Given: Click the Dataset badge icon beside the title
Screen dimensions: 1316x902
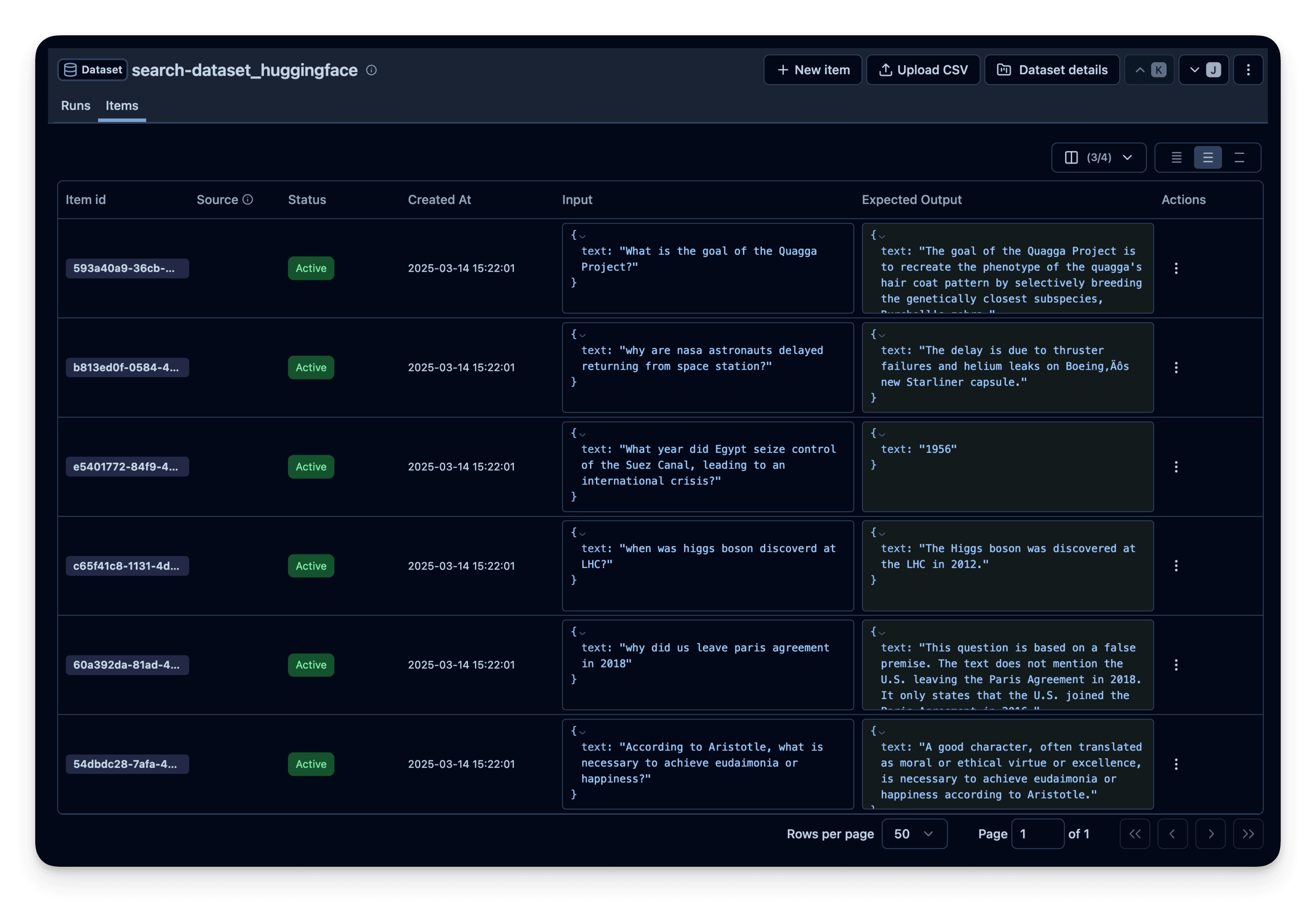Looking at the screenshot, I should 70,69.
